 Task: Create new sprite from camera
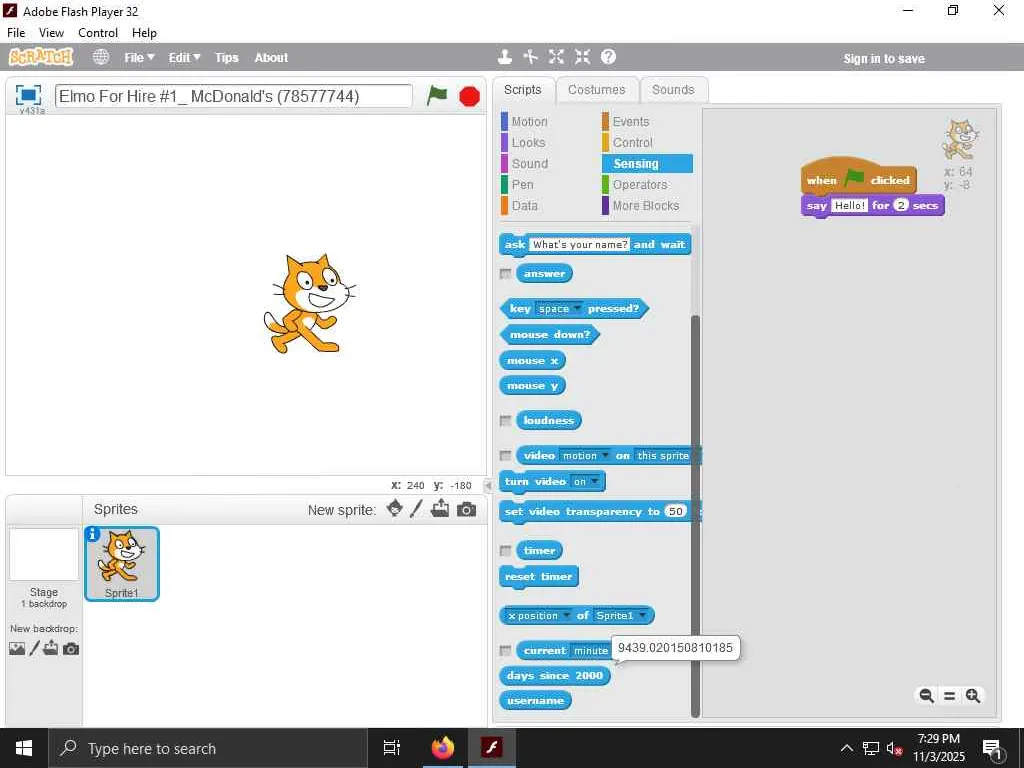(466, 509)
